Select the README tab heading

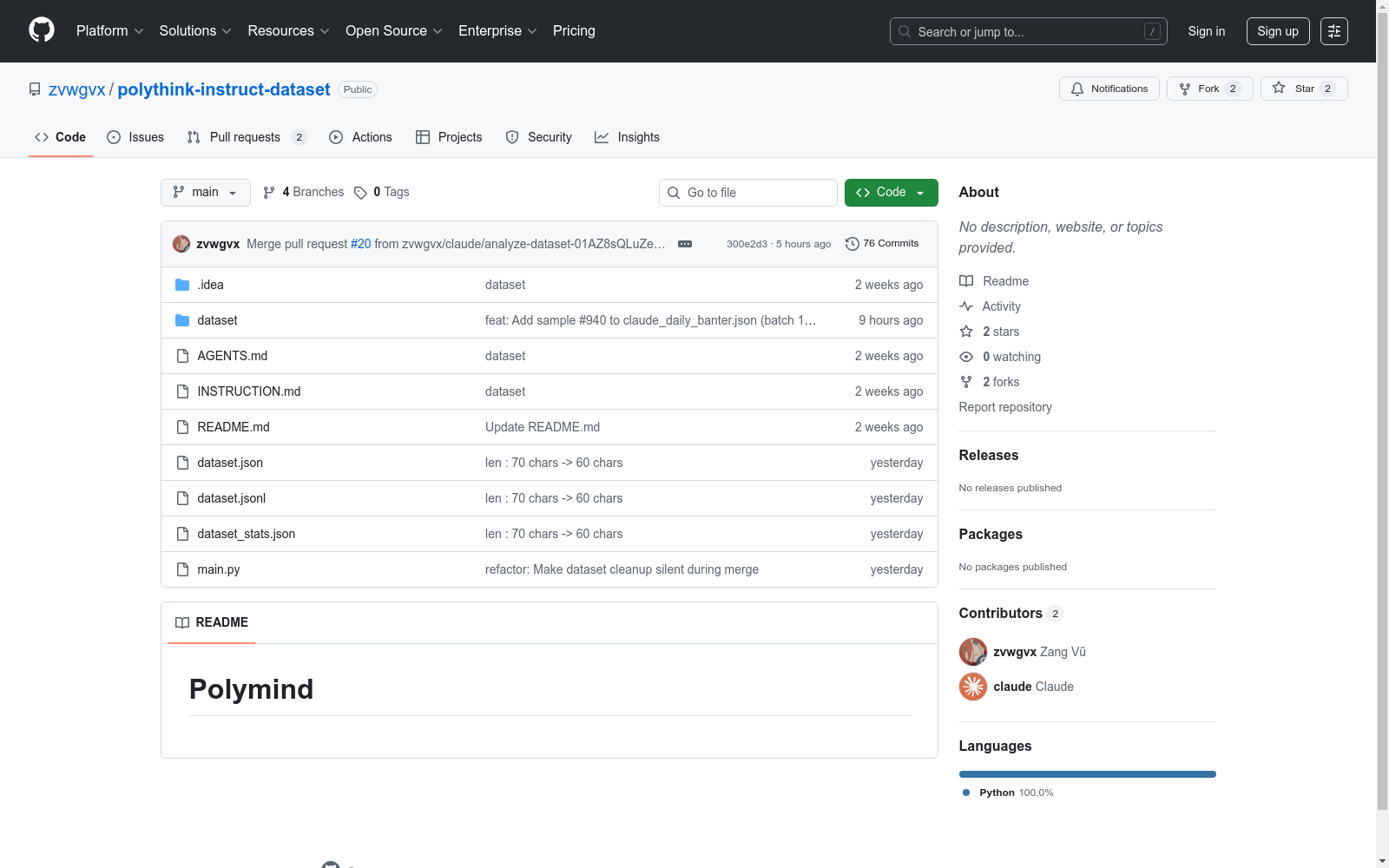click(212, 622)
